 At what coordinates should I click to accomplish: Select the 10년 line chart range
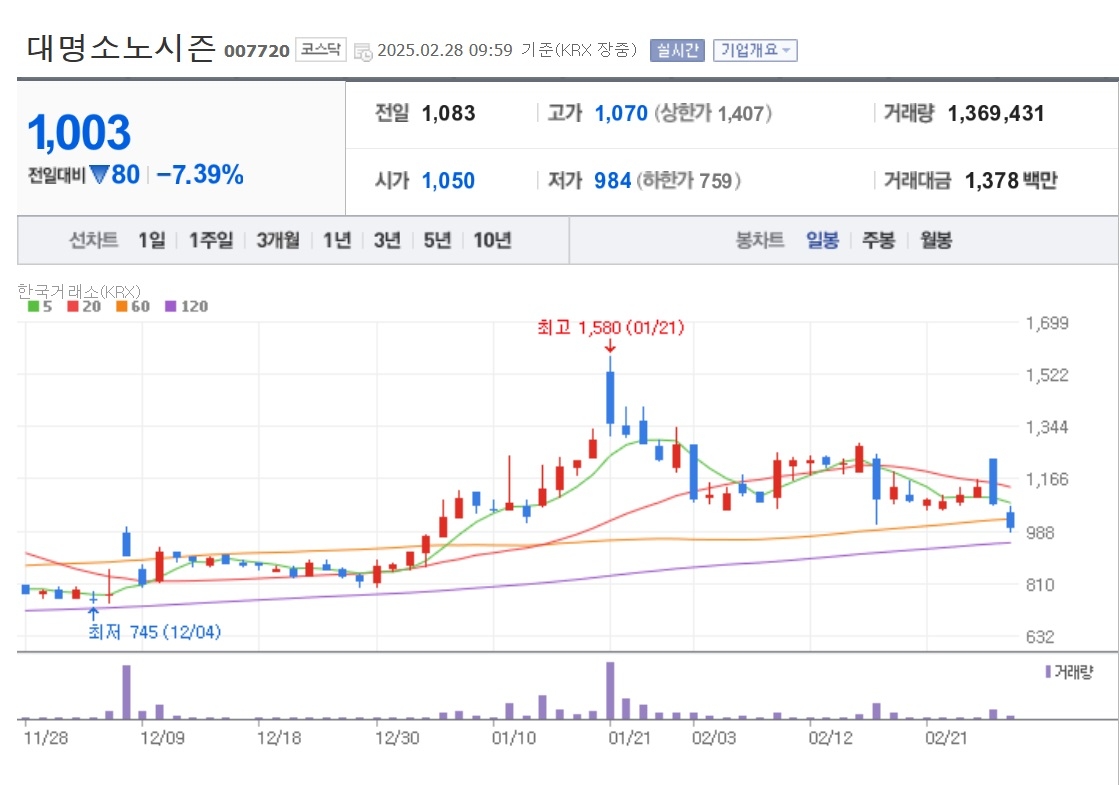pyautogui.click(x=492, y=240)
